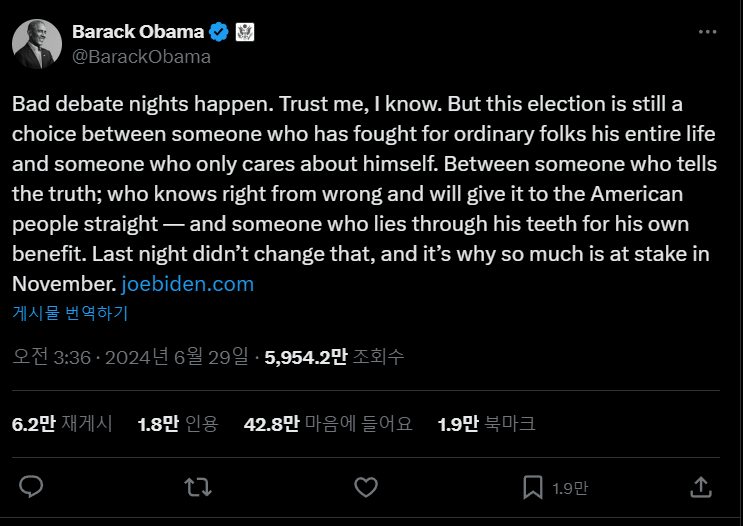This screenshot has height=526, width=743.
Task: Click the government official badge icon
Action: 245,32
